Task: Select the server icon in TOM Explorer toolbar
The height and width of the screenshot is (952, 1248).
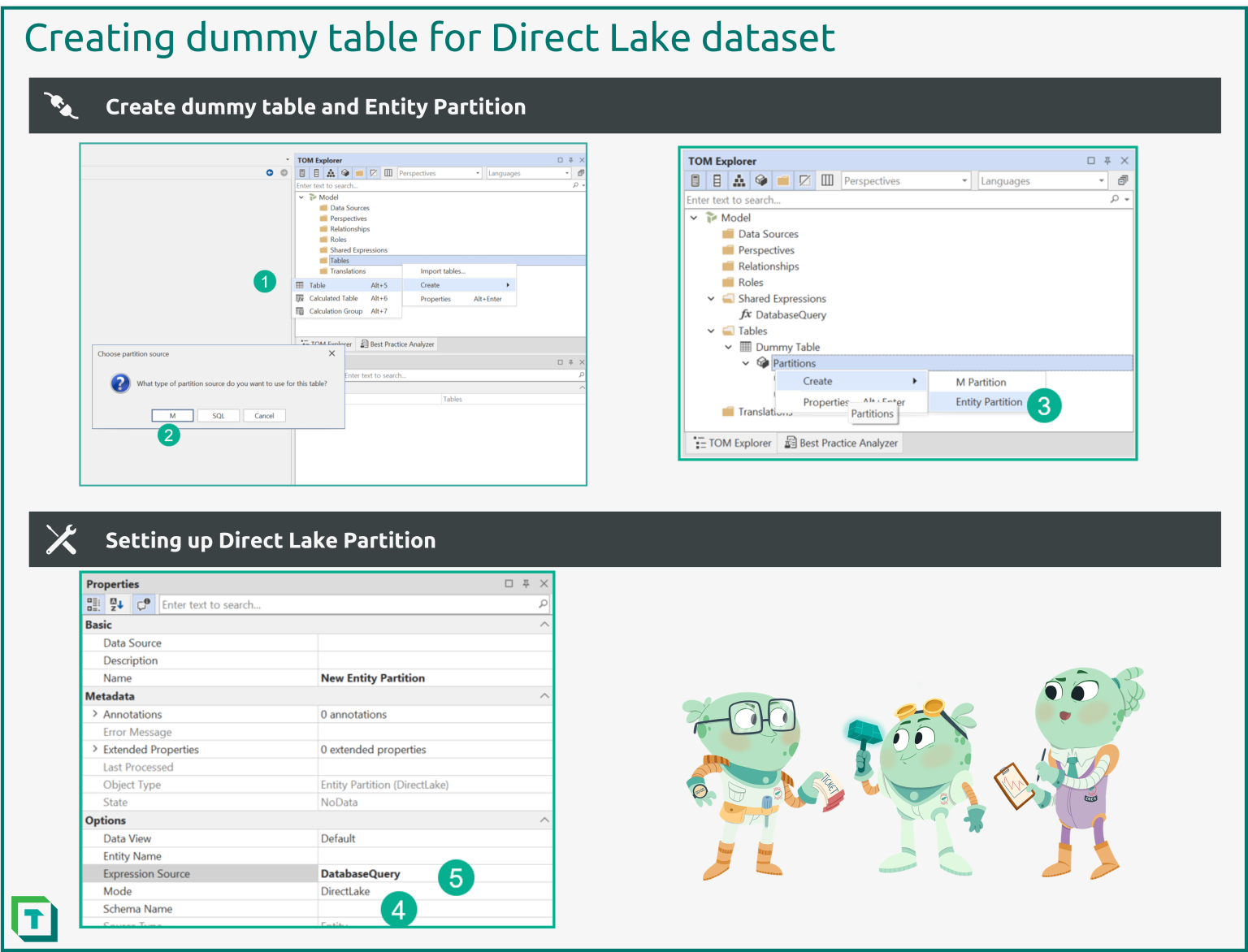Action: pyautogui.click(x=695, y=180)
